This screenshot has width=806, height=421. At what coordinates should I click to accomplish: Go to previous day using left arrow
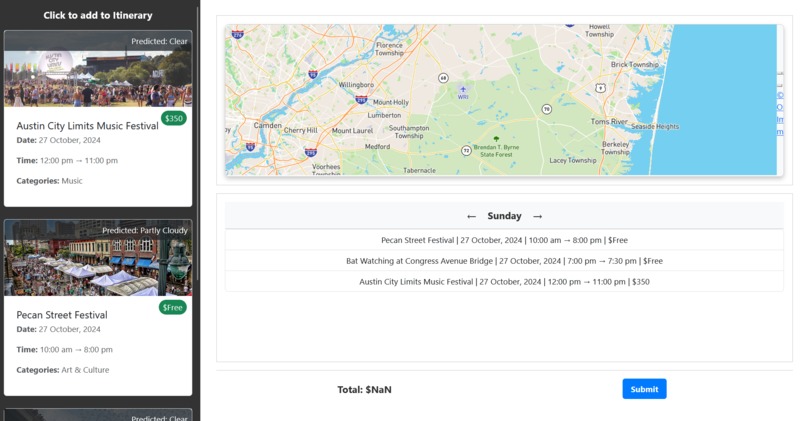coord(471,216)
